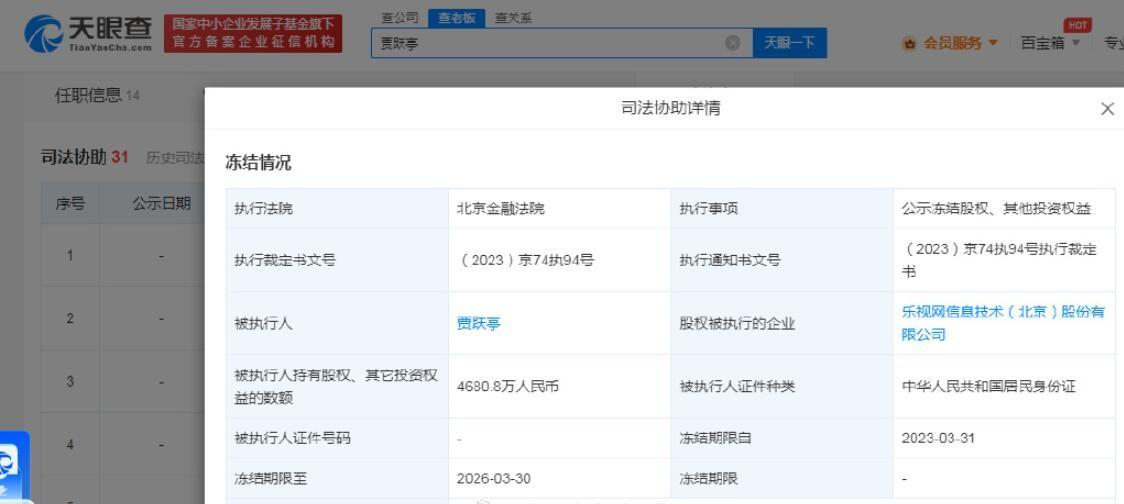Expand the 百宝箱 dropdown arrow
Image resolution: width=1124 pixels, height=504 pixels.
pyautogui.click(x=1075, y=43)
